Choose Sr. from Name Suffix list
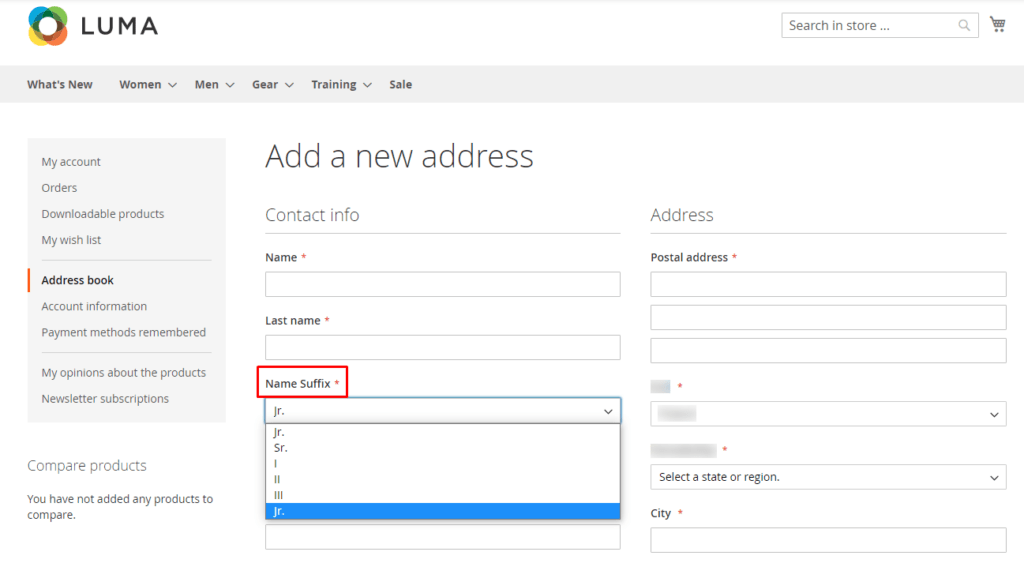The width and height of the screenshot is (1024, 563). click(281, 448)
